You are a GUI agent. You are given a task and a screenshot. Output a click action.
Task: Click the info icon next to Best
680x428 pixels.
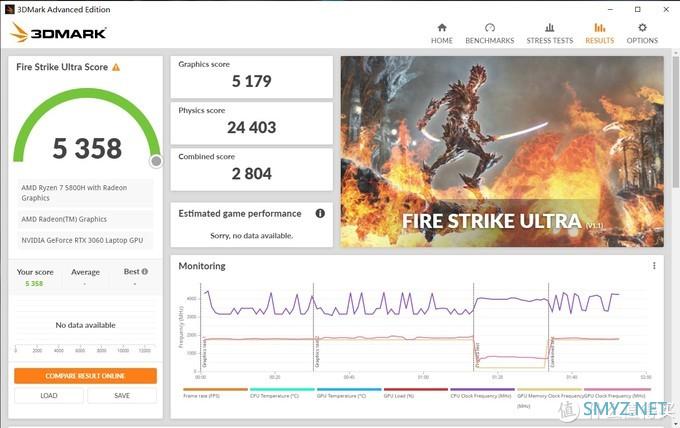point(145,271)
